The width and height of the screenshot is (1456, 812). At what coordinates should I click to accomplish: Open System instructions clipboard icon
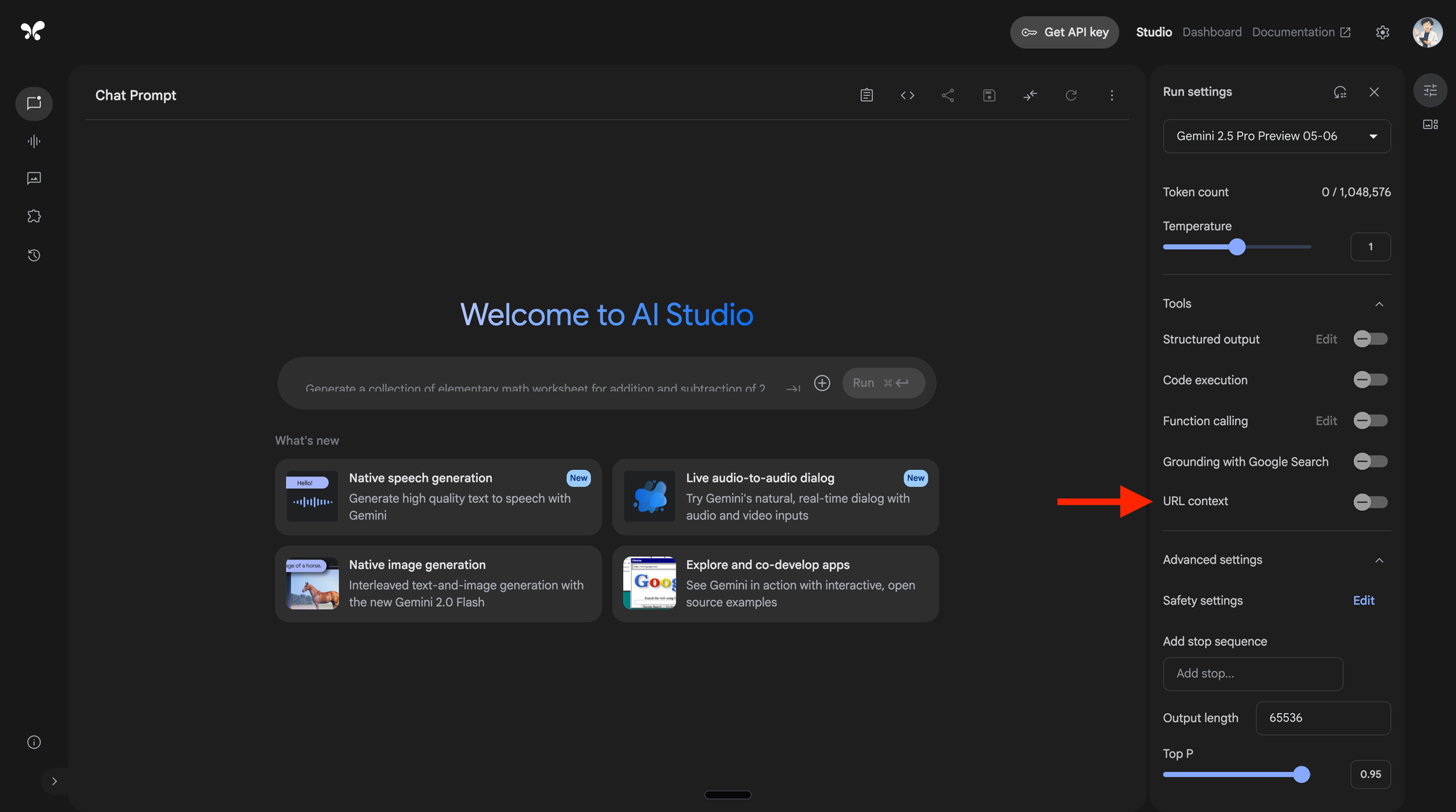[x=866, y=95]
